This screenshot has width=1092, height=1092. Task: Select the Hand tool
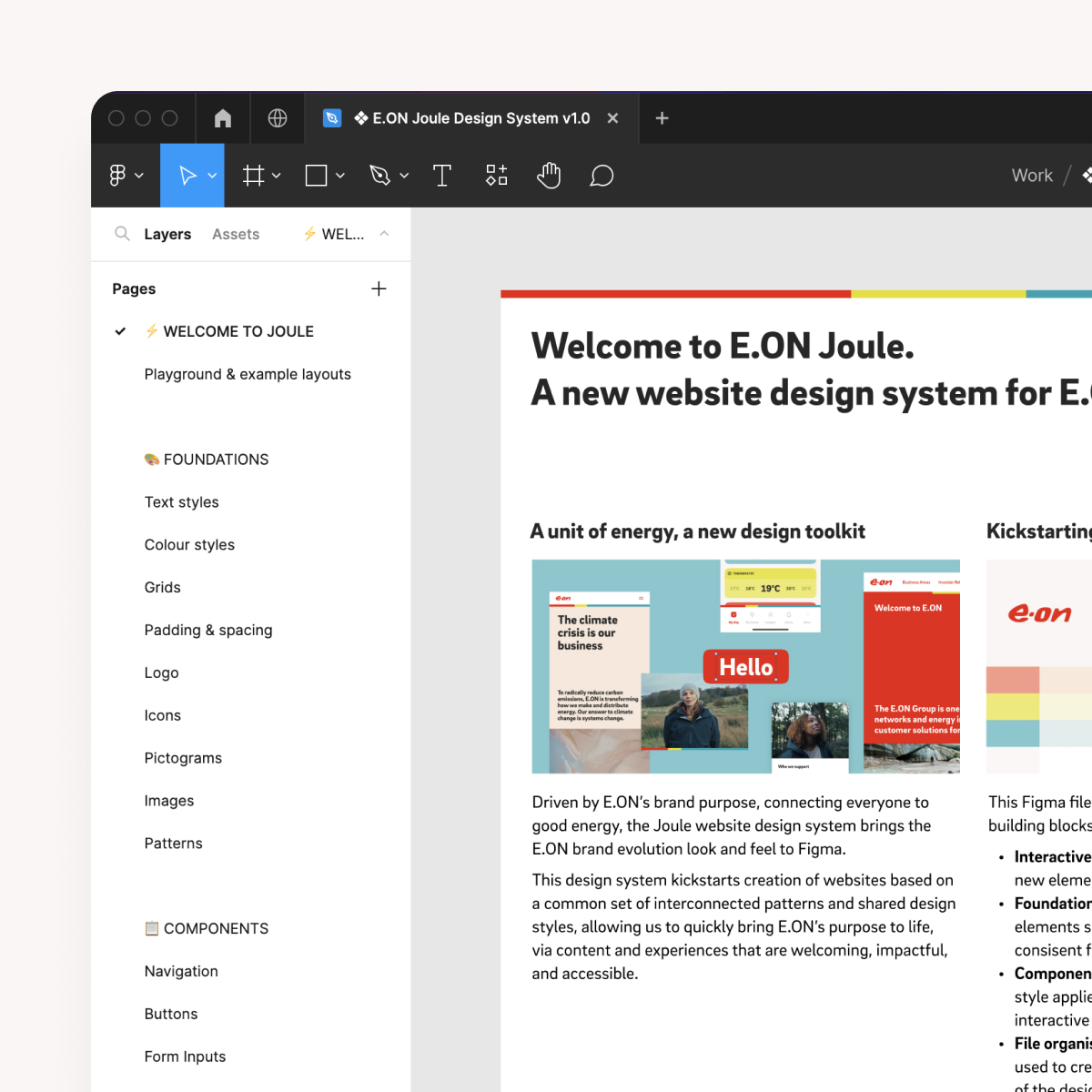549,176
